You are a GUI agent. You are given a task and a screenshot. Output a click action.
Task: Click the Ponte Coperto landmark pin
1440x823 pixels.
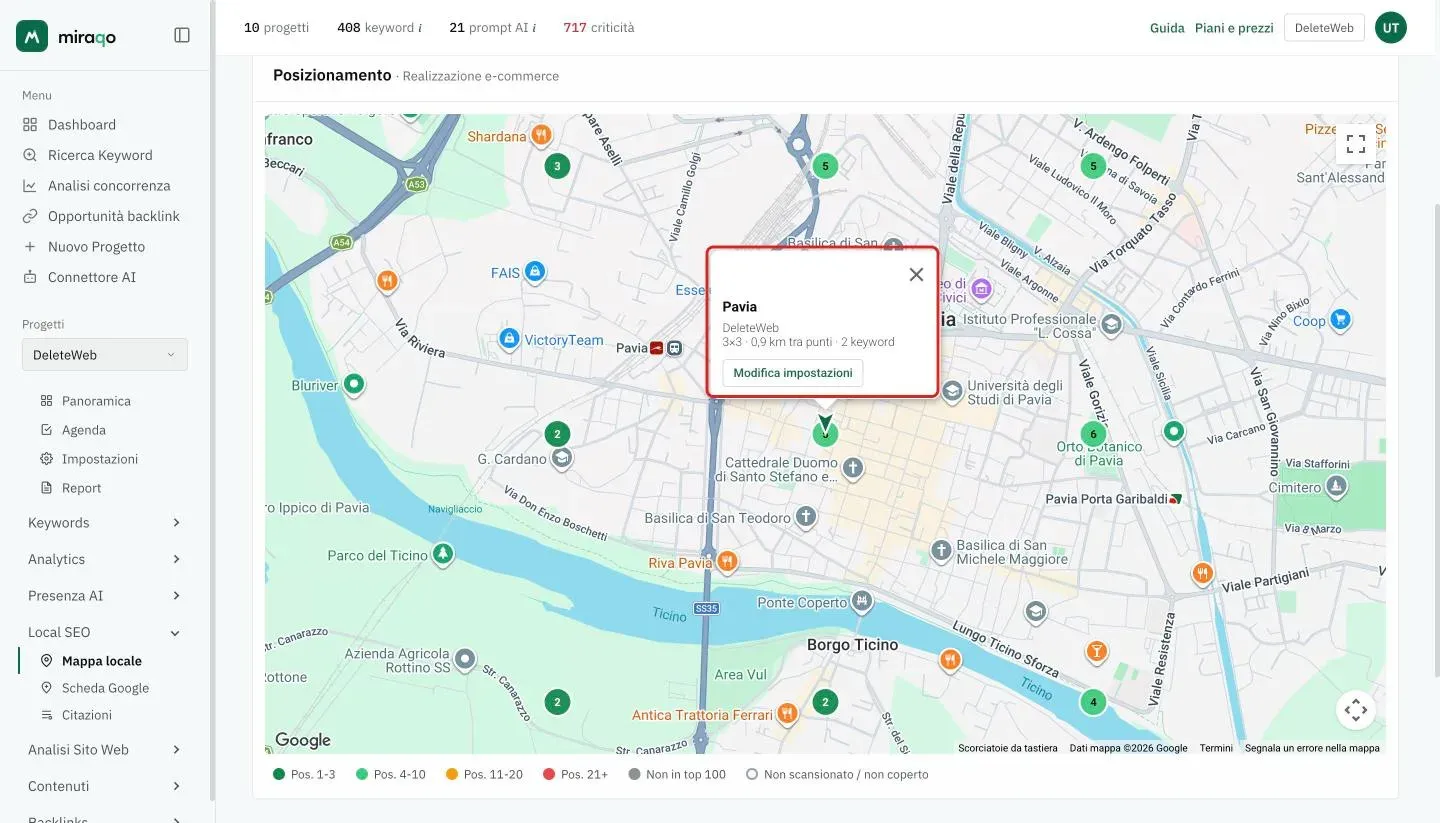click(862, 601)
